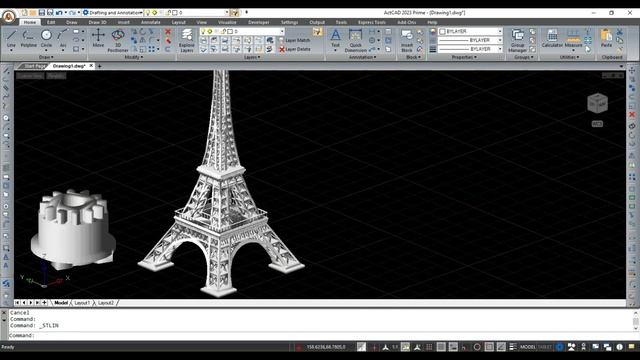This screenshot has width=640, height=360.
Task: Click the Open folder icon in quick access
Action: tap(33, 13)
